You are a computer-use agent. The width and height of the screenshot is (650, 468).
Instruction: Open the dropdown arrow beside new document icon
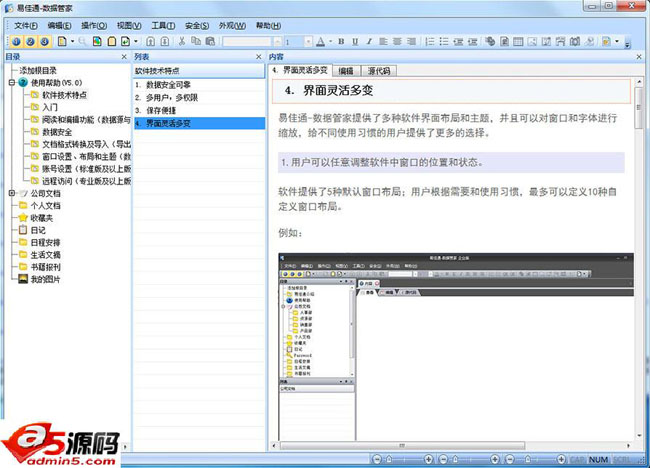point(73,41)
